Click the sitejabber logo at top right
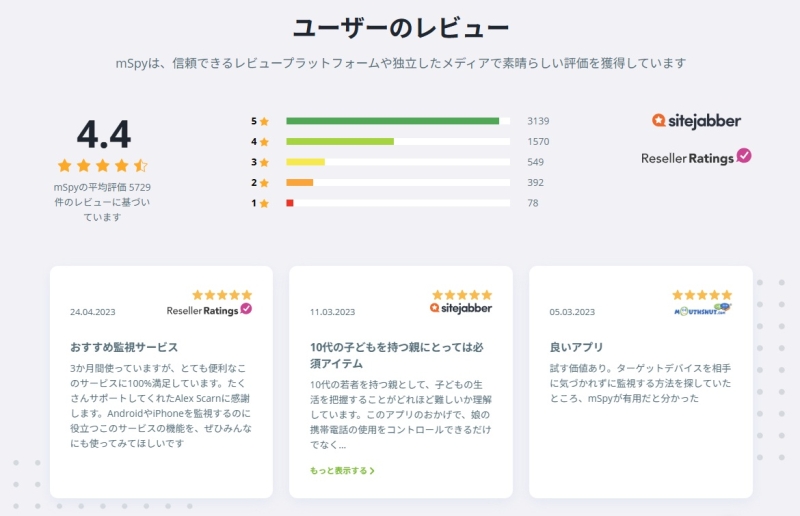This screenshot has height=516, width=800. [x=696, y=121]
